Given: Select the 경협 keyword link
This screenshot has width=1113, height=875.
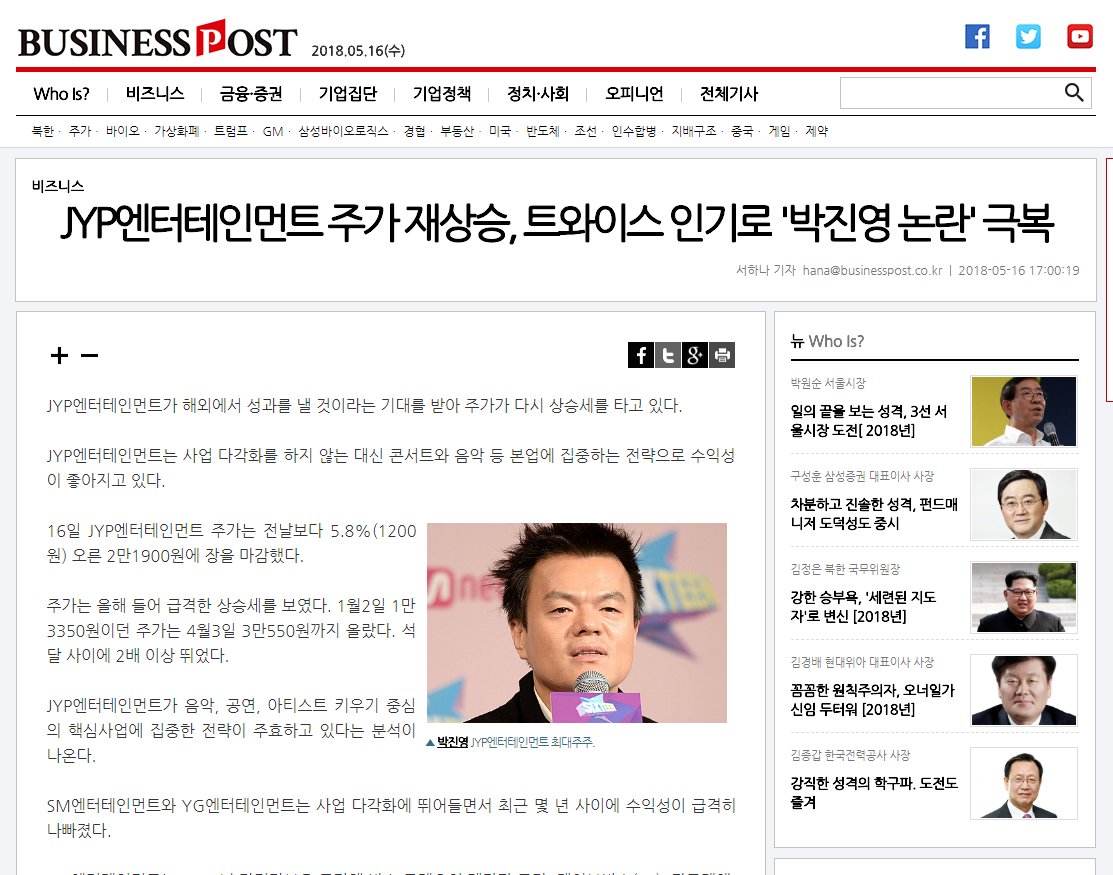Looking at the screenshot, I should click(415, 131).
